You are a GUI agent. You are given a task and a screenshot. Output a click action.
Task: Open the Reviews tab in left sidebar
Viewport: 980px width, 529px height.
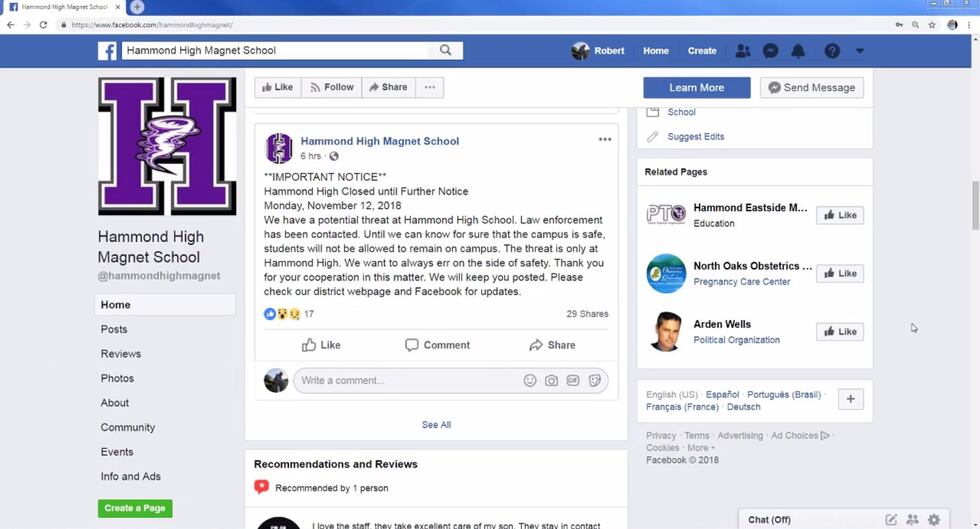click(x=121, y=354)
